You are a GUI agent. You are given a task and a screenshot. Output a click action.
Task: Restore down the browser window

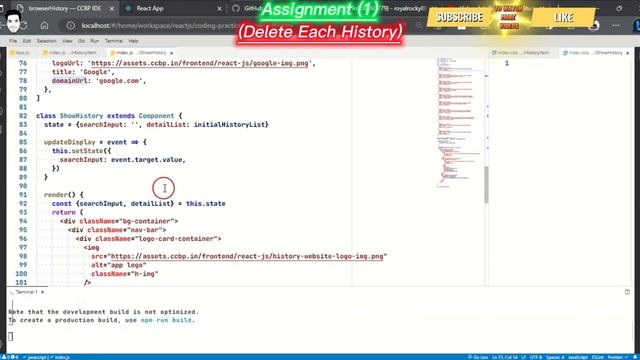point(619,8)
